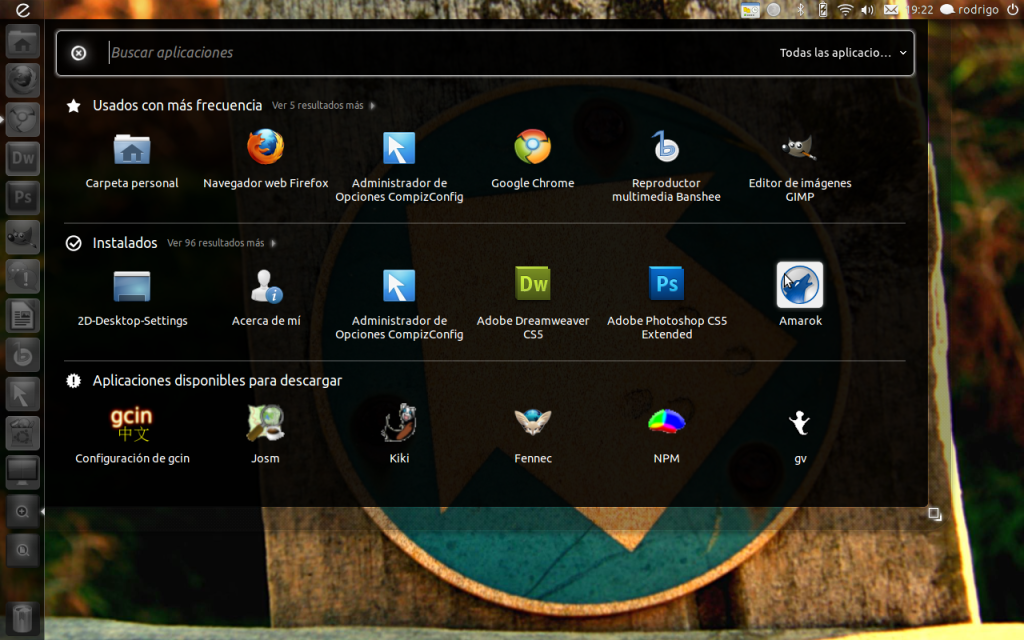Screen dimensions: 1024x640
Task: Click the exclamation bubble launcher icon
Action: tap(23, 276)
